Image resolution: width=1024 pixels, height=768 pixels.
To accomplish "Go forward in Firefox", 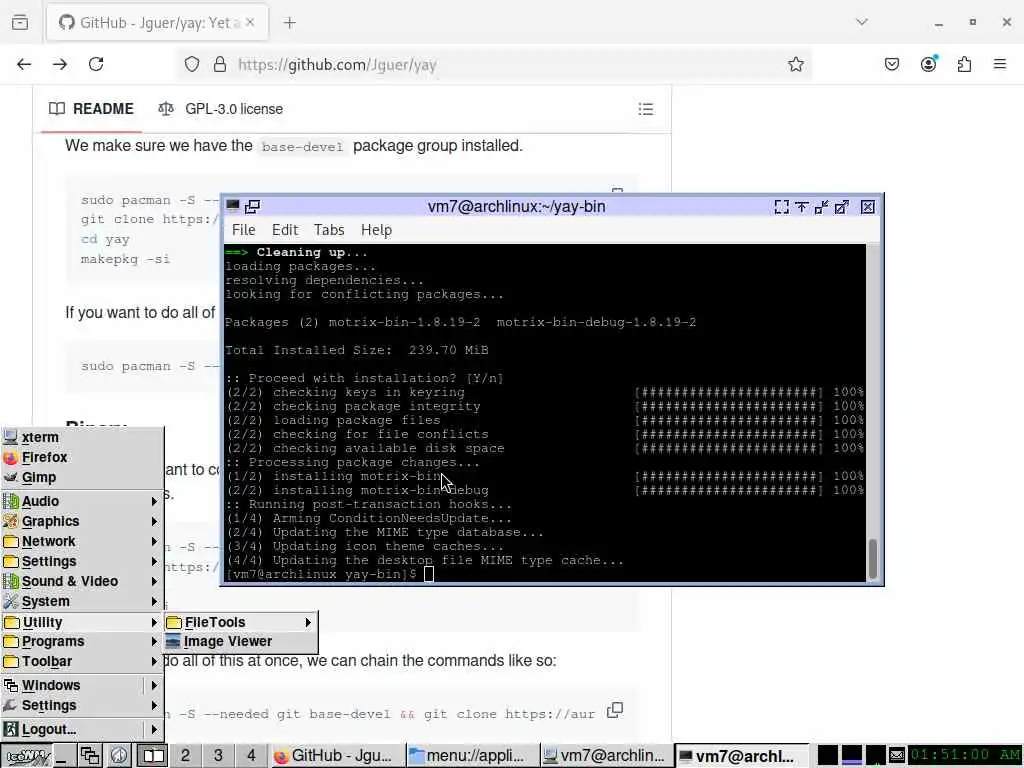I will (x=60, y=64).
